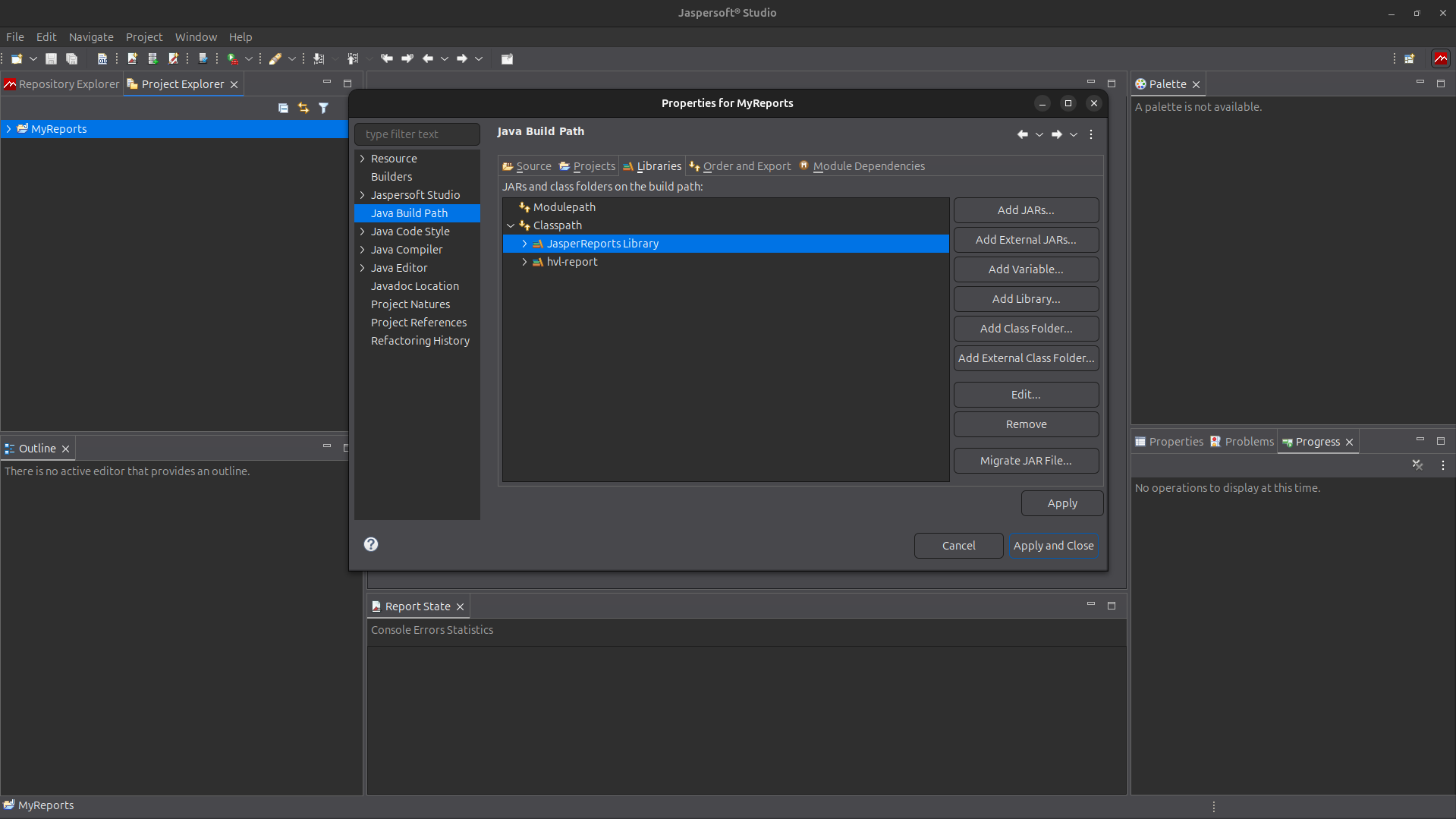Click the main toolbar Back arrow
The image size is (1456, 819).
tap(428, 58)
